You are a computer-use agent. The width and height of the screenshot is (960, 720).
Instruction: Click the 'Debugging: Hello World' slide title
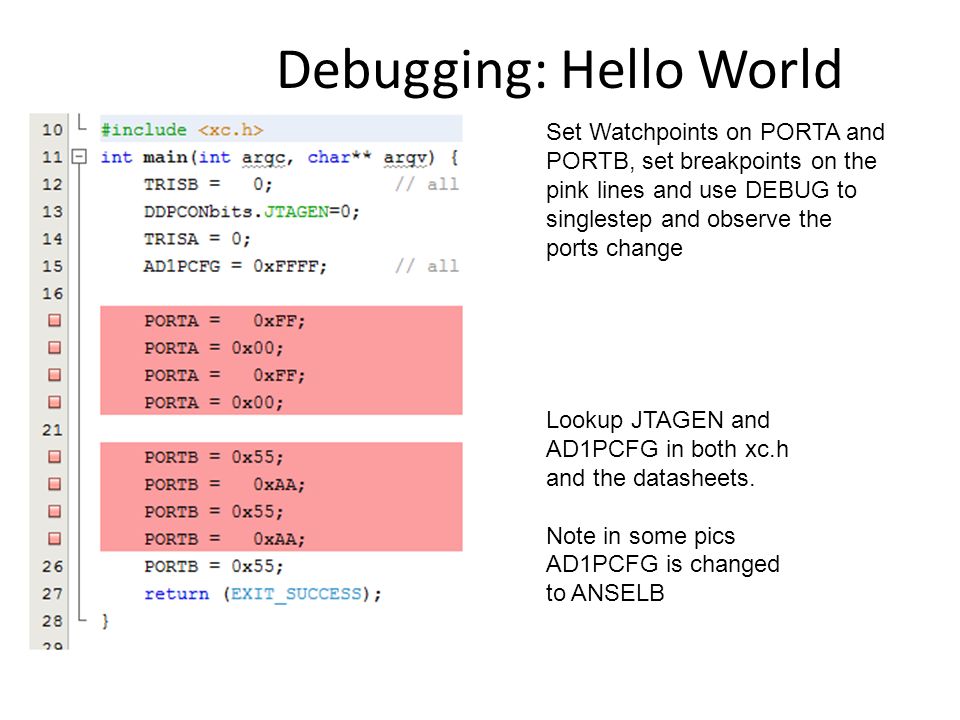tap(560, 70)
